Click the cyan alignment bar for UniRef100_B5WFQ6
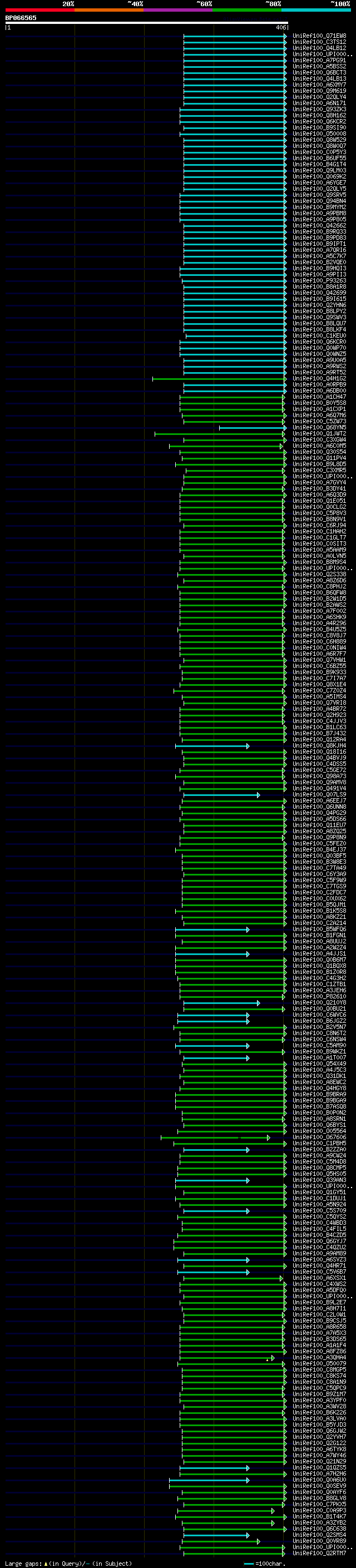The width and height of the screenshot is (356, 1568). click(x=212, y=929)
